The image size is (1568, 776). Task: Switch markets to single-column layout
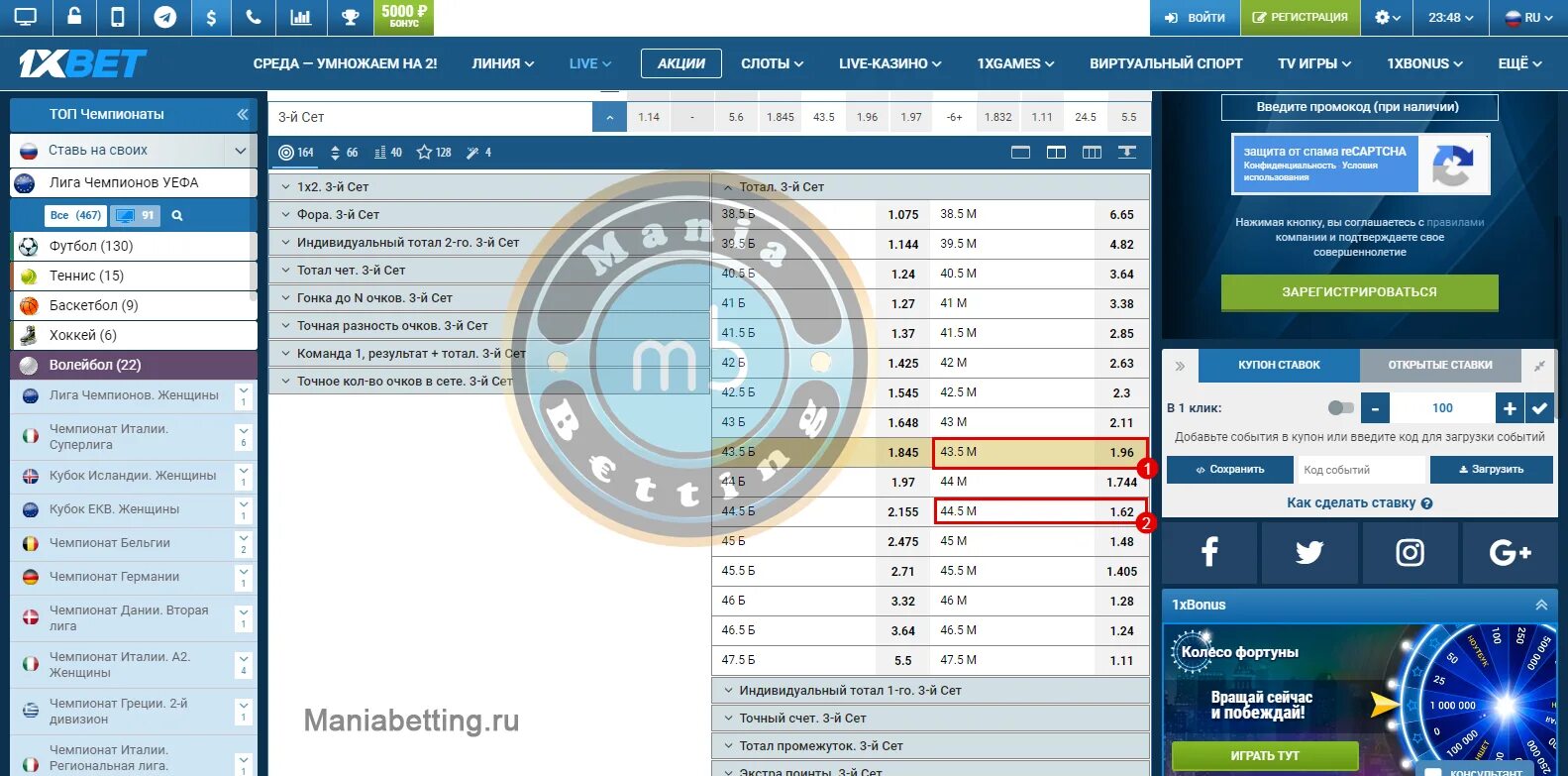(x=1021, y=153)
